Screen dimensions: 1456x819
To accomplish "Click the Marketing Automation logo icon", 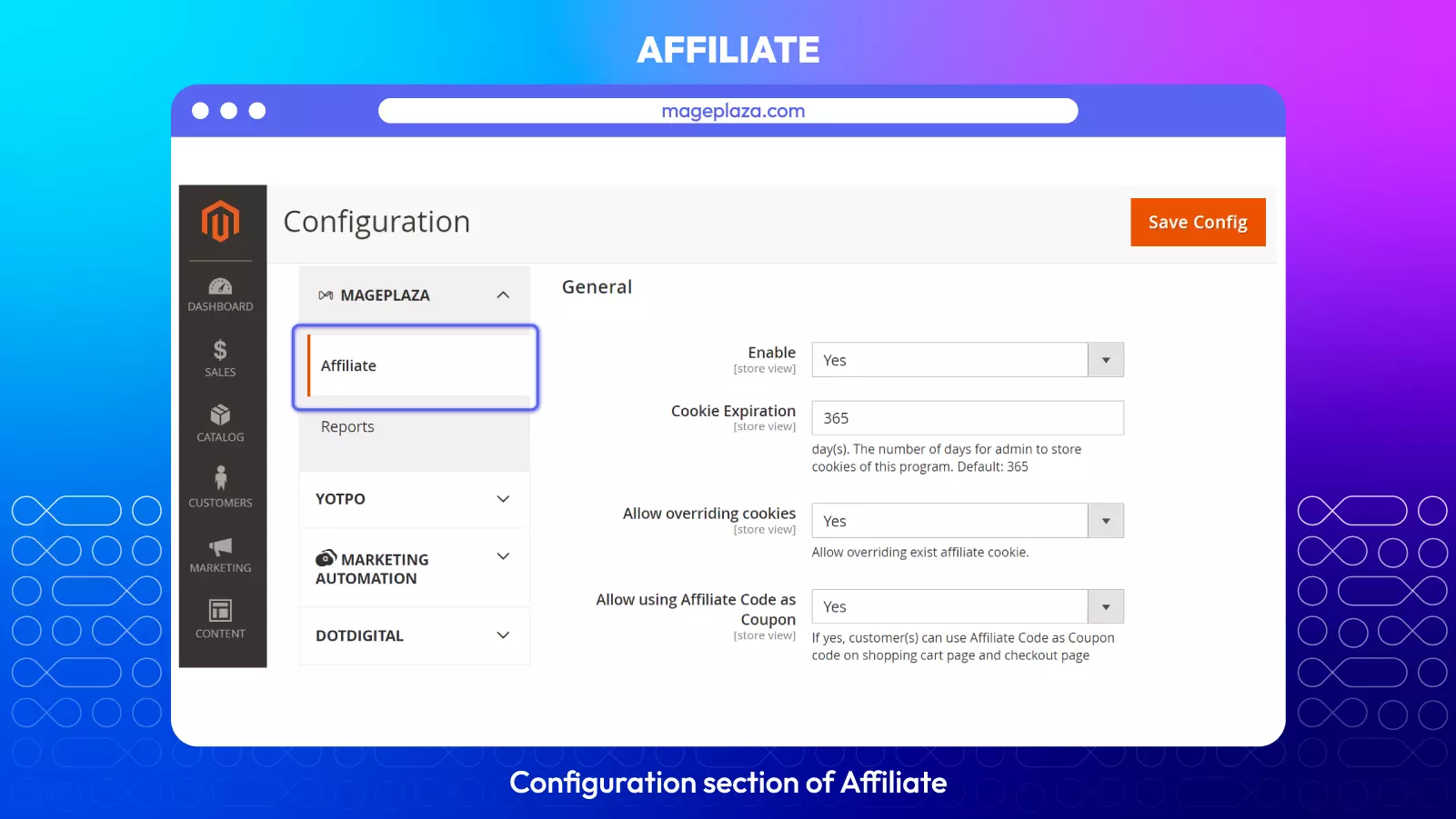I will [x=326, y=558].
